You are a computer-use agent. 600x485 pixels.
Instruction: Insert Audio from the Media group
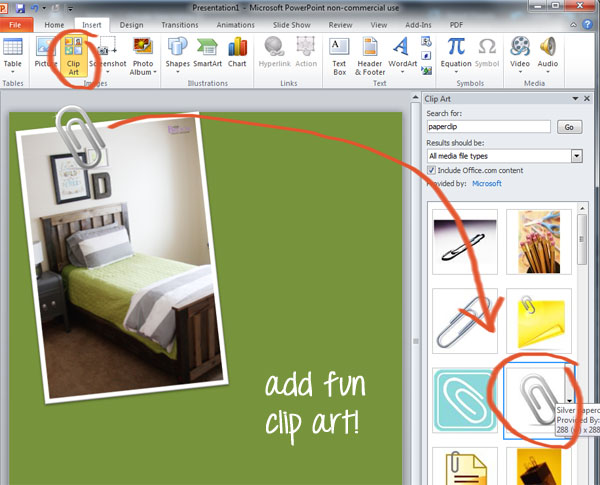click(548, 56)
